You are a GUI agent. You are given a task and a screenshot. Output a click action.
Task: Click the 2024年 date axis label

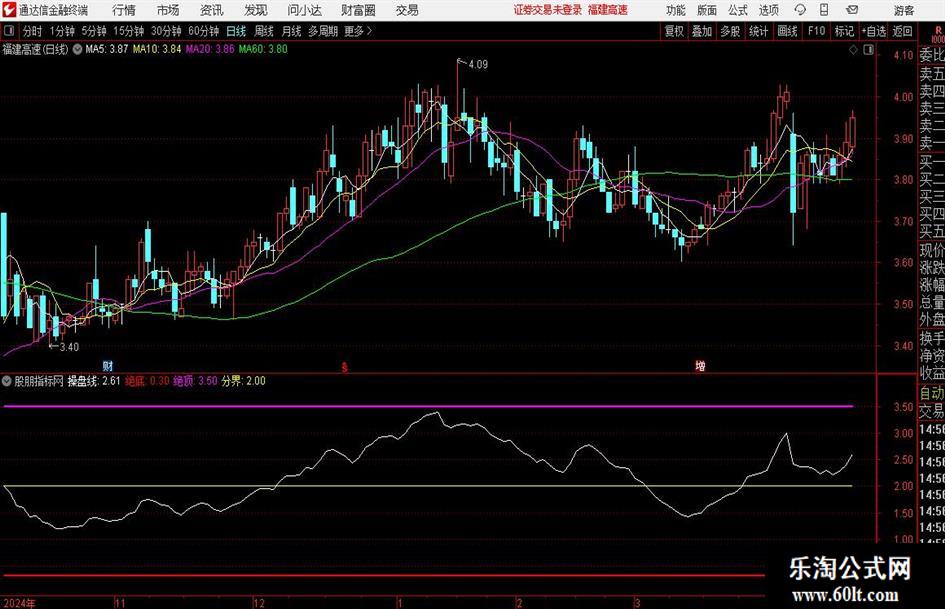(x=18, y=603)
